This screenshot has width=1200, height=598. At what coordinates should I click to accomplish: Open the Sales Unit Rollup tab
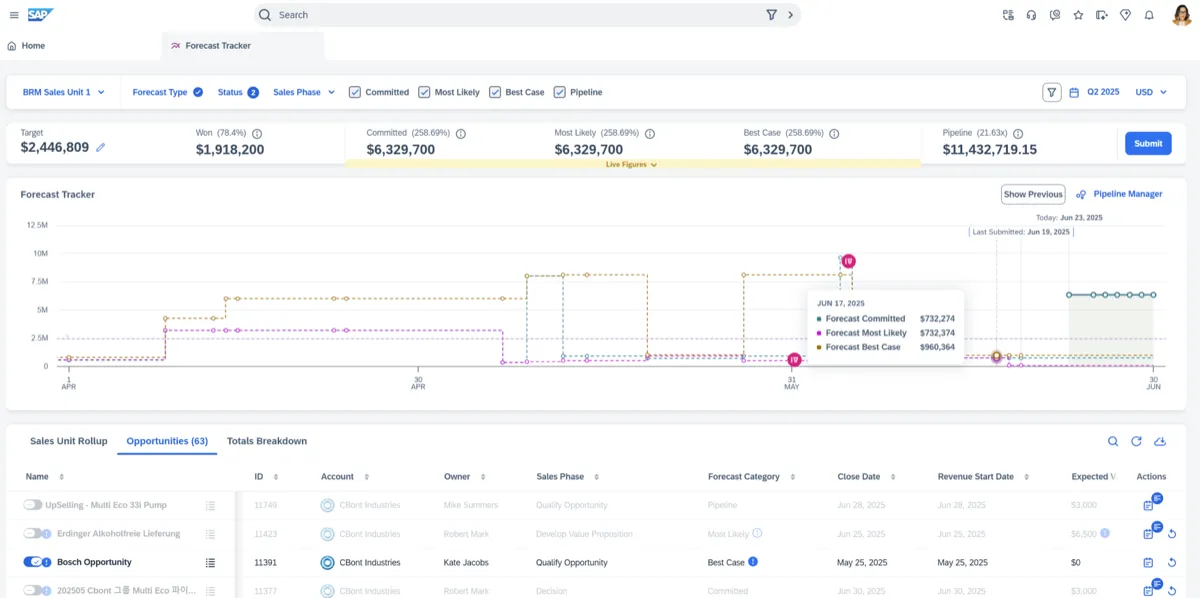pyautogui.click(x=68, y=440)
